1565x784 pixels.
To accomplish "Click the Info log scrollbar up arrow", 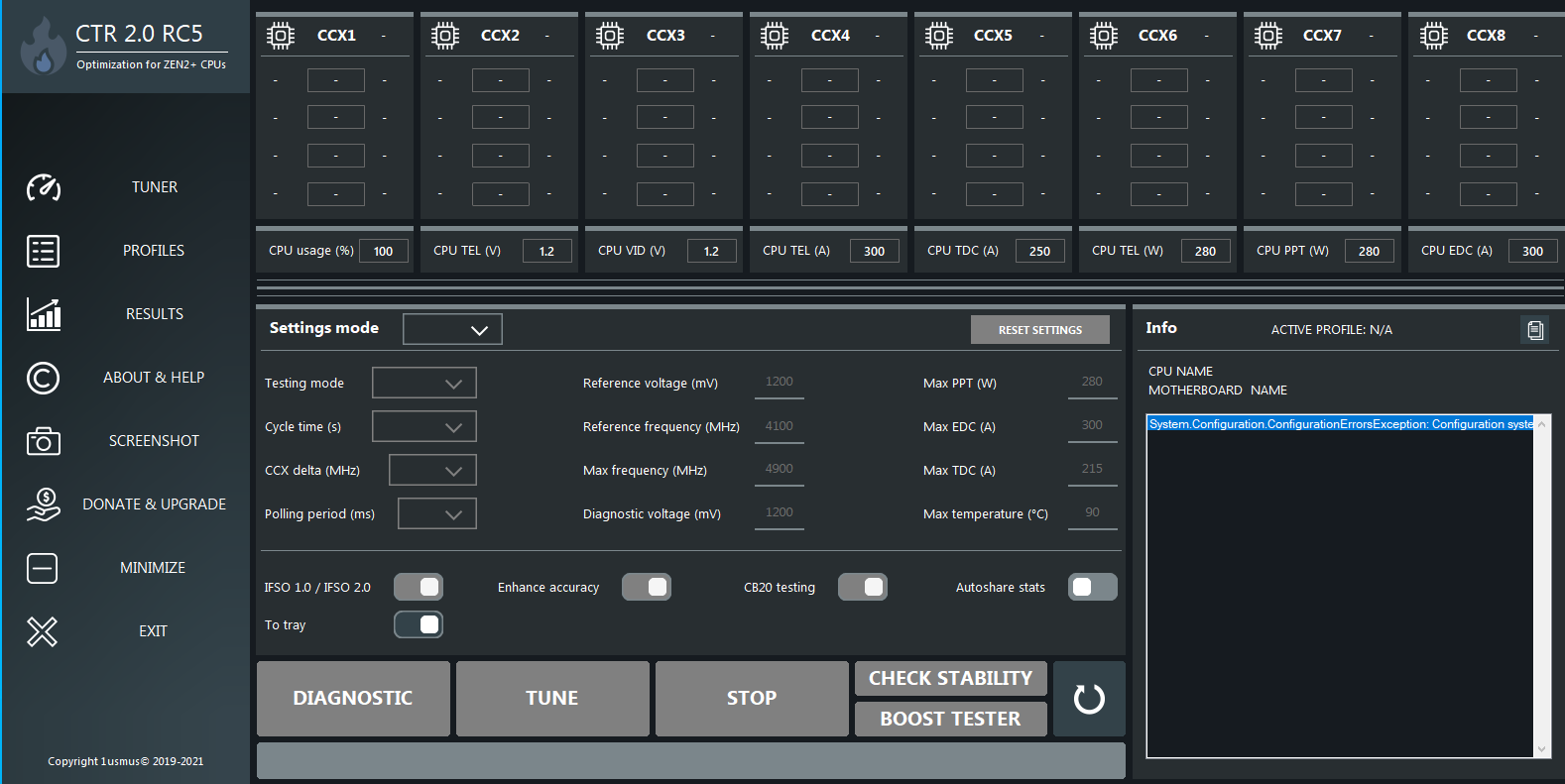I will point(1542,424).
